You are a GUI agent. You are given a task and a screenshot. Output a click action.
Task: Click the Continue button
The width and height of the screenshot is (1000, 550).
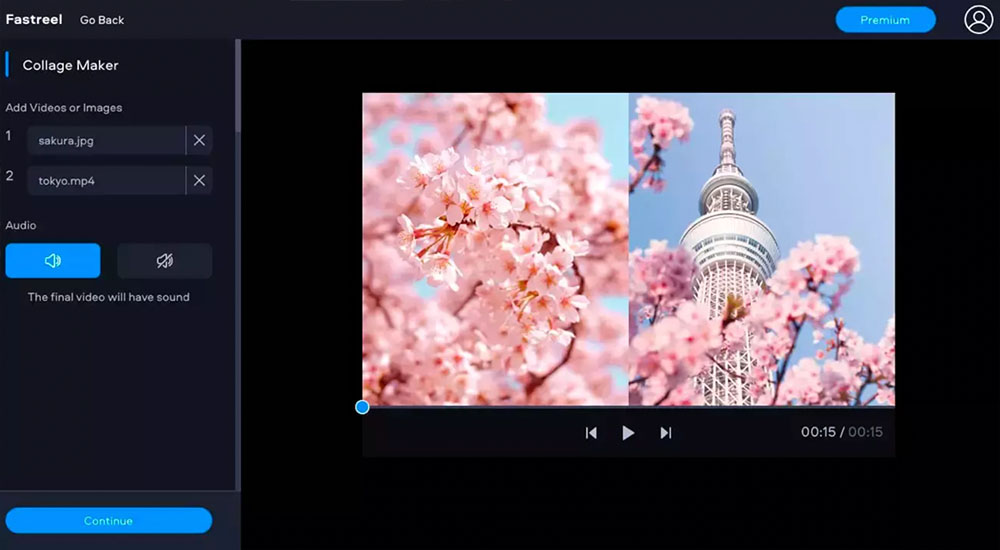[108, 521]
